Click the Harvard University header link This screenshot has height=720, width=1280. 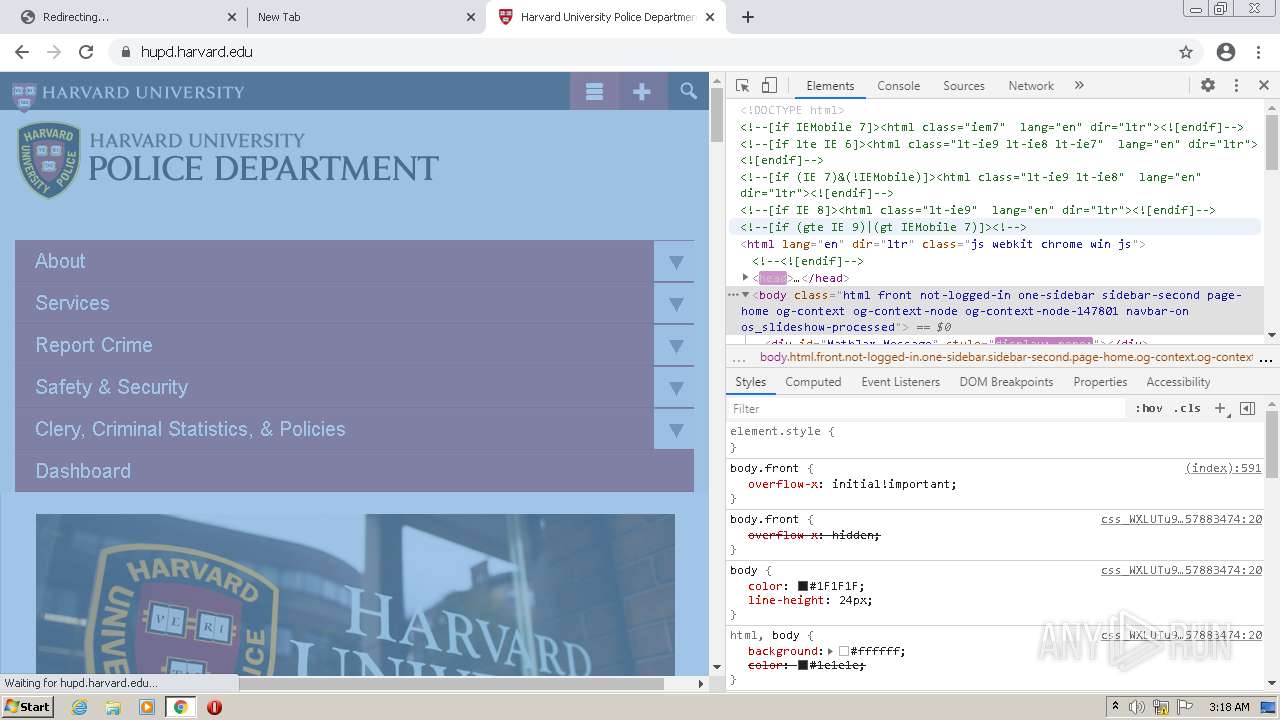pos(128,92)
